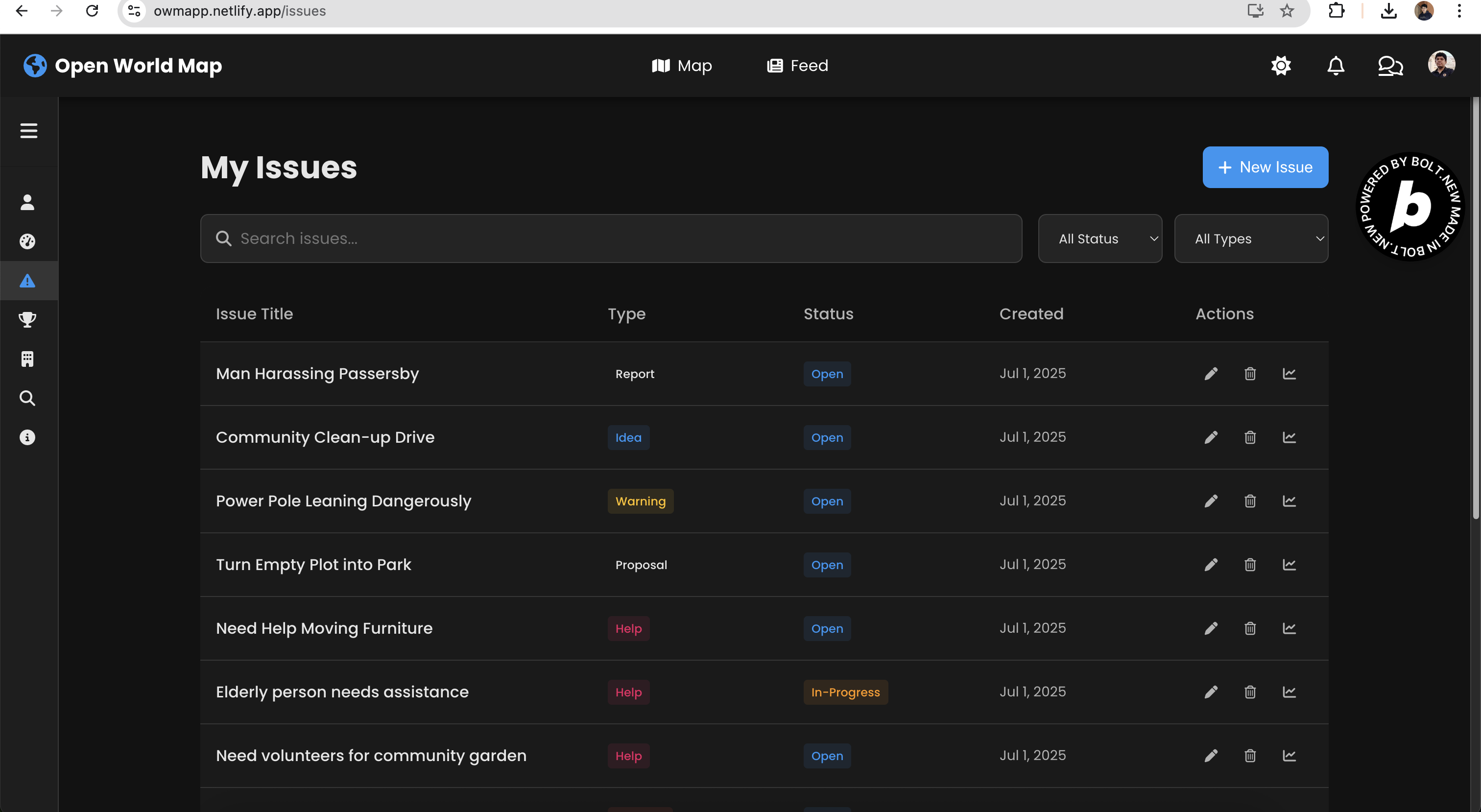This screenshot has width=1481, height=812.
Task: Open the chat messages icon
Action: [x=1390, y=66]
